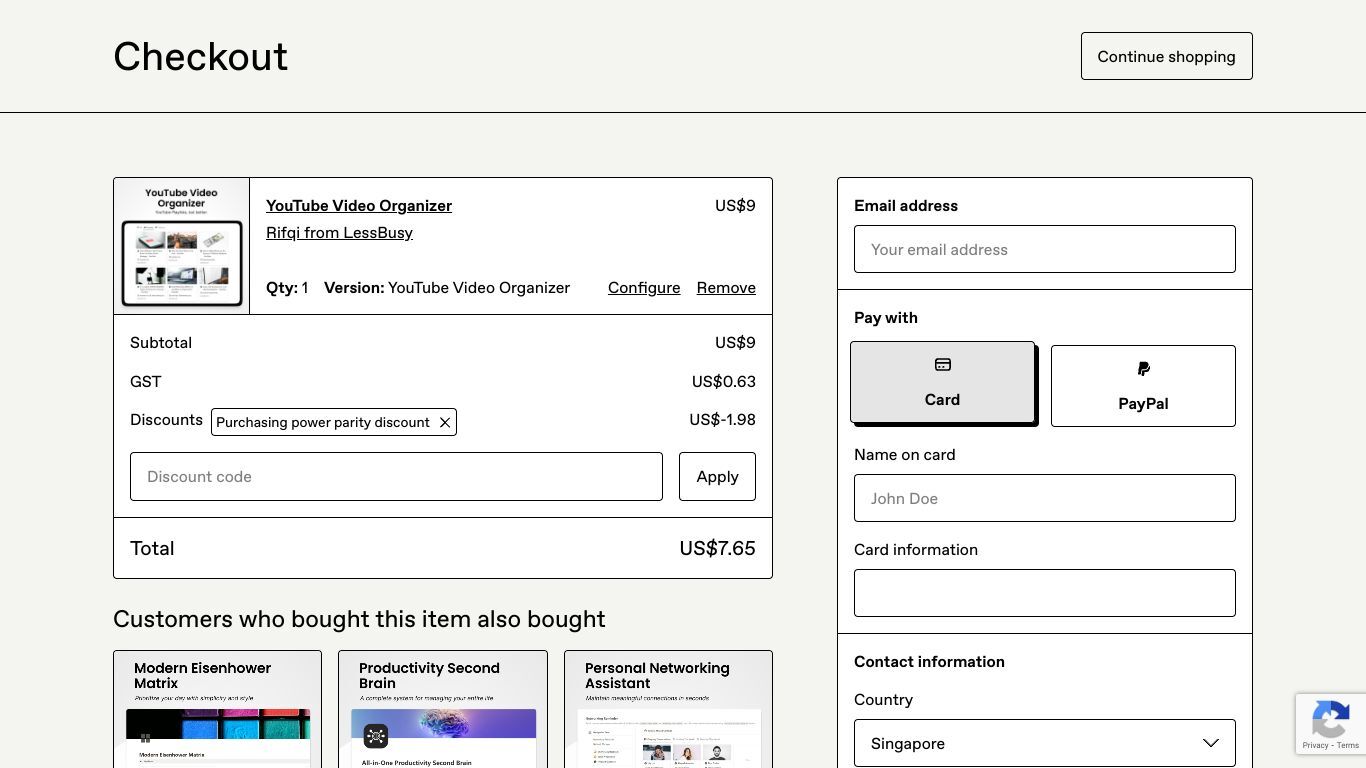Click the Pay with label
The width and height of the screenshot is (1366, 768).
(886, 317)
